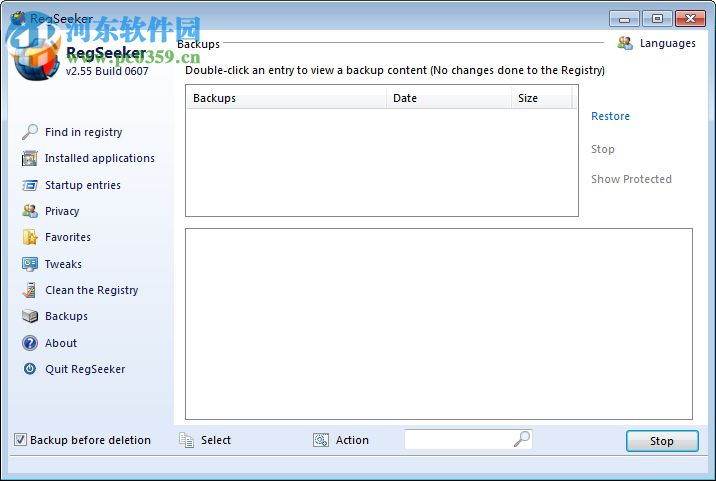716x481 pixels.
Task: Click the grayed Stop link beside the list
Action: pyautogui.click(x=602, y=149)
